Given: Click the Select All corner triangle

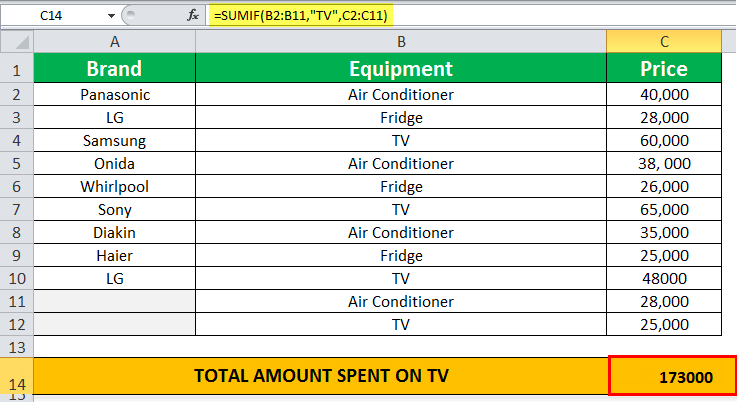Looking at the screenshot, I should (17, 42).
